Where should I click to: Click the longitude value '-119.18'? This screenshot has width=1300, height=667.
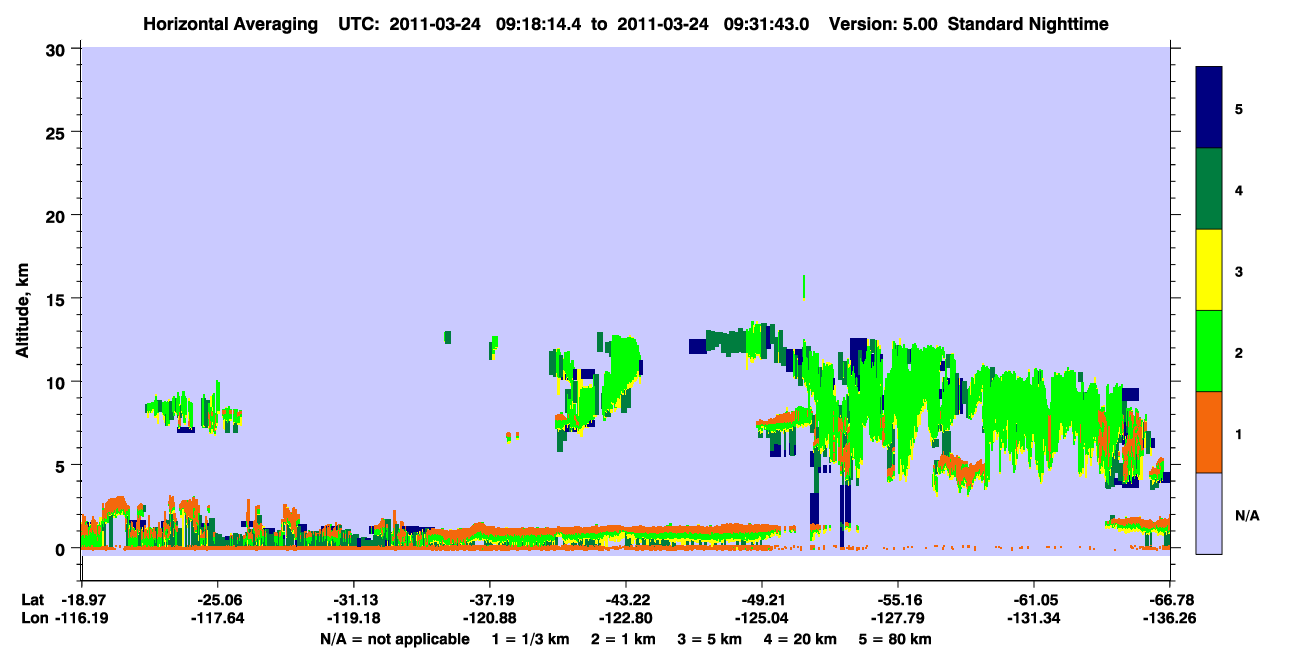click(x=353, y=618)
